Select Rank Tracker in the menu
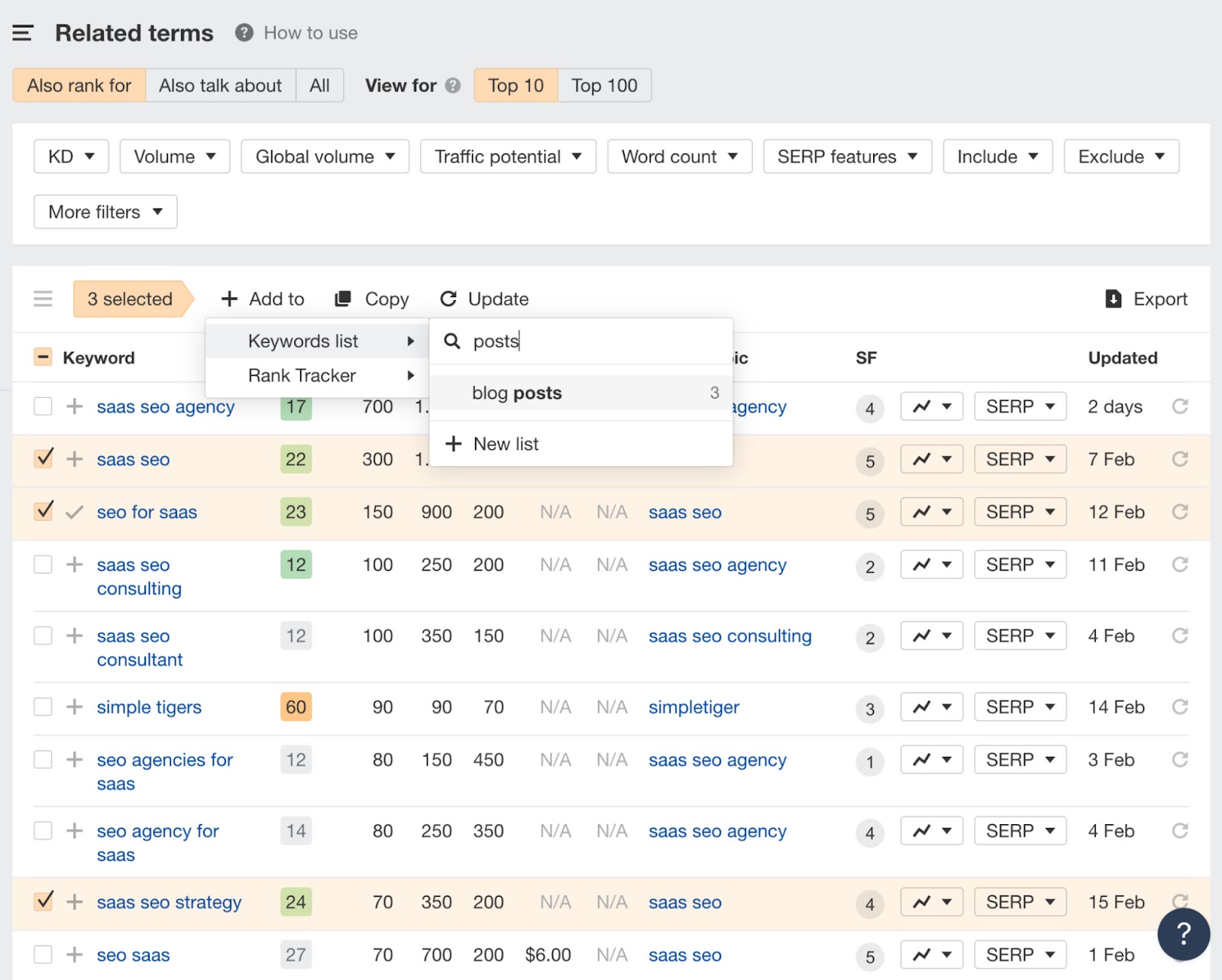This screenshot has width=1222, height=980. [x=301, y=375]
